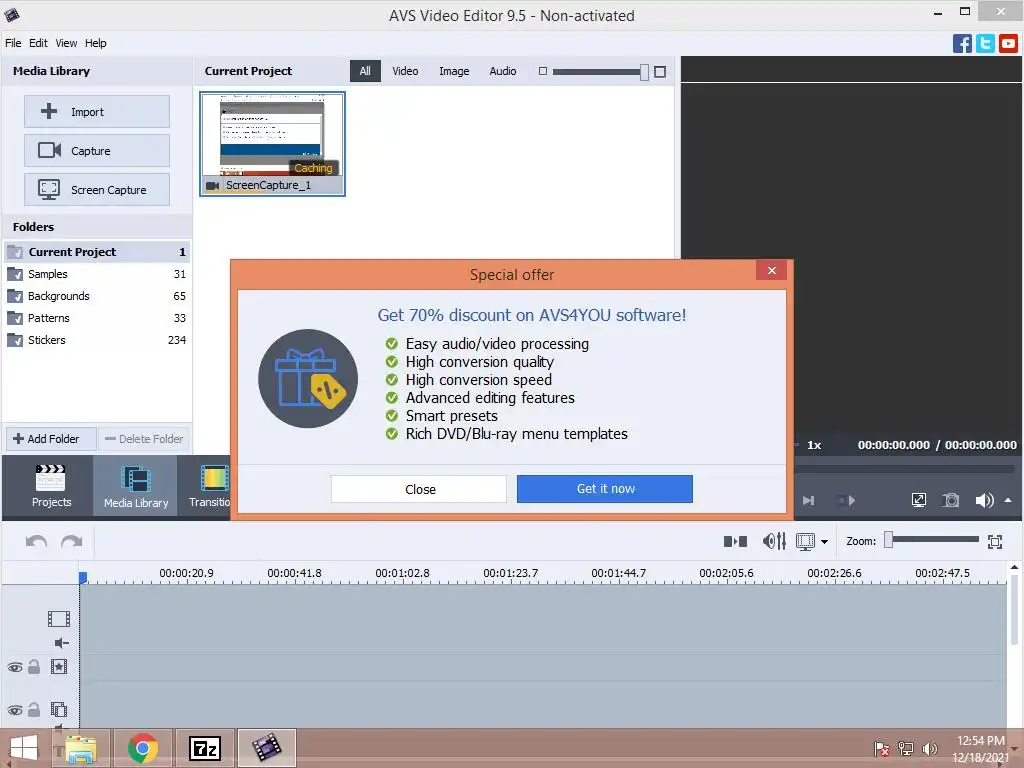Click the preview seek bar

tap(904, 468)
